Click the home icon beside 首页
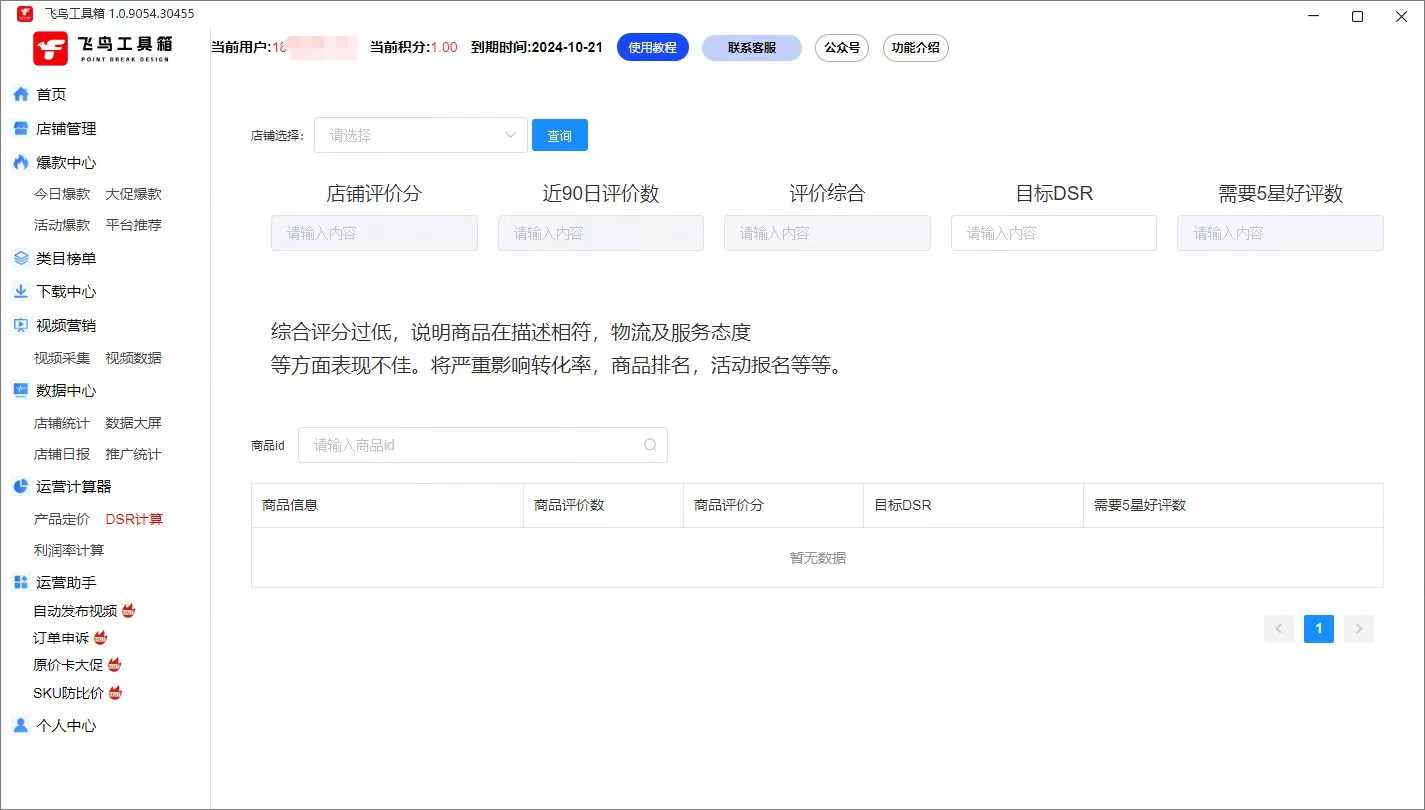The height and width of the screenshot is (810, 1425). tap(20, 95)
